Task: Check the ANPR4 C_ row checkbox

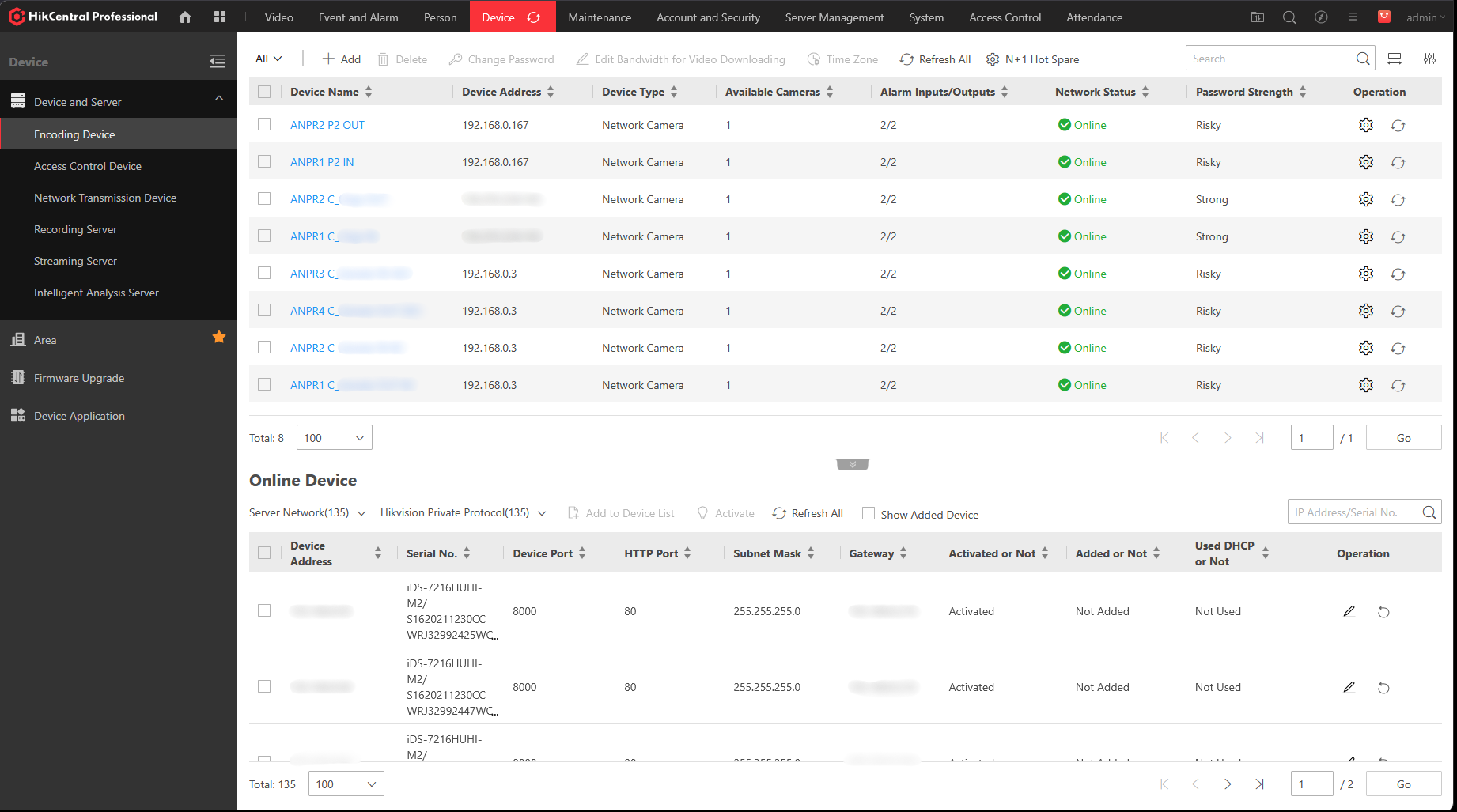Action: click(x=264, y=310)
